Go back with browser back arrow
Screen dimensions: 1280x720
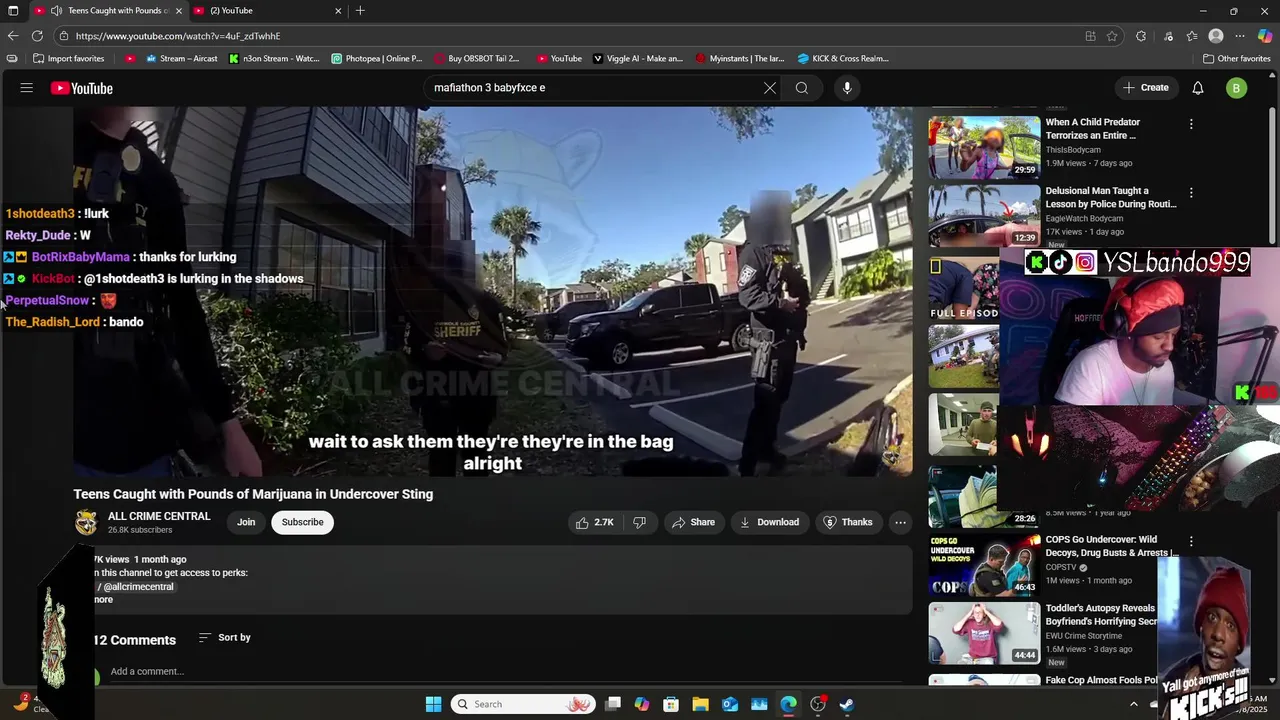coord(13,36)
